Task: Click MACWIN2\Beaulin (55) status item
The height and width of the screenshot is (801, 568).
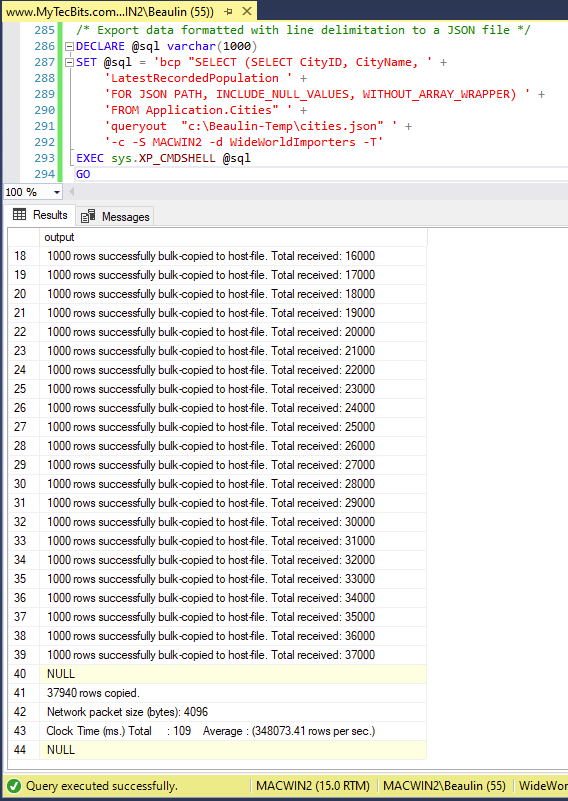Action: (444, 786)
